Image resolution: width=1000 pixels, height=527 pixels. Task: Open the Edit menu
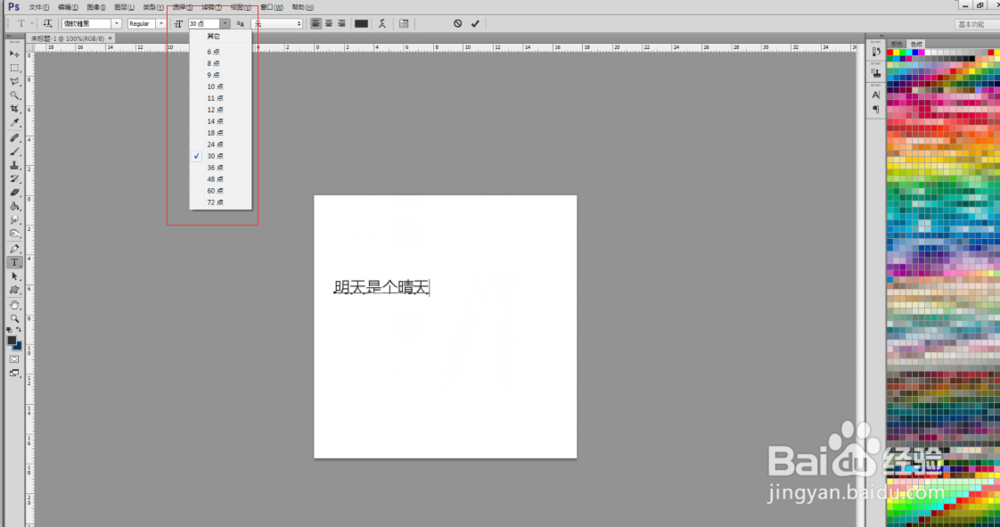[68, 7]
